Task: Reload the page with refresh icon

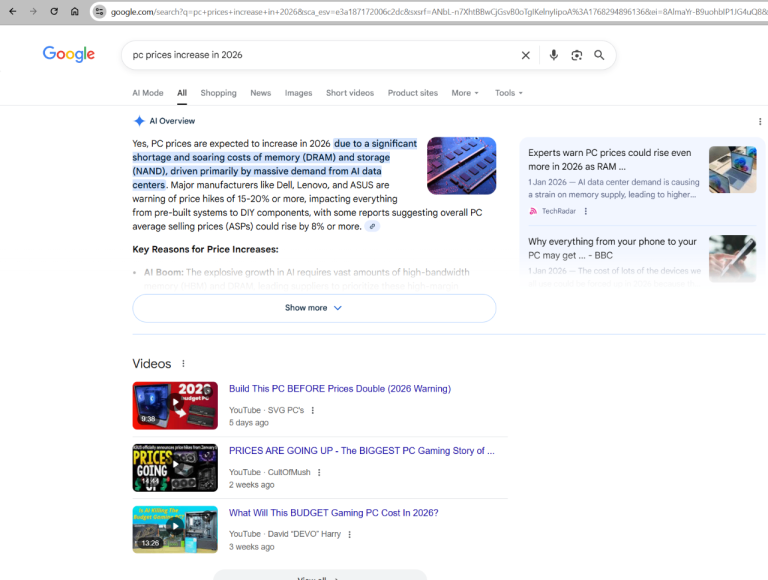Action: (54, 11)
